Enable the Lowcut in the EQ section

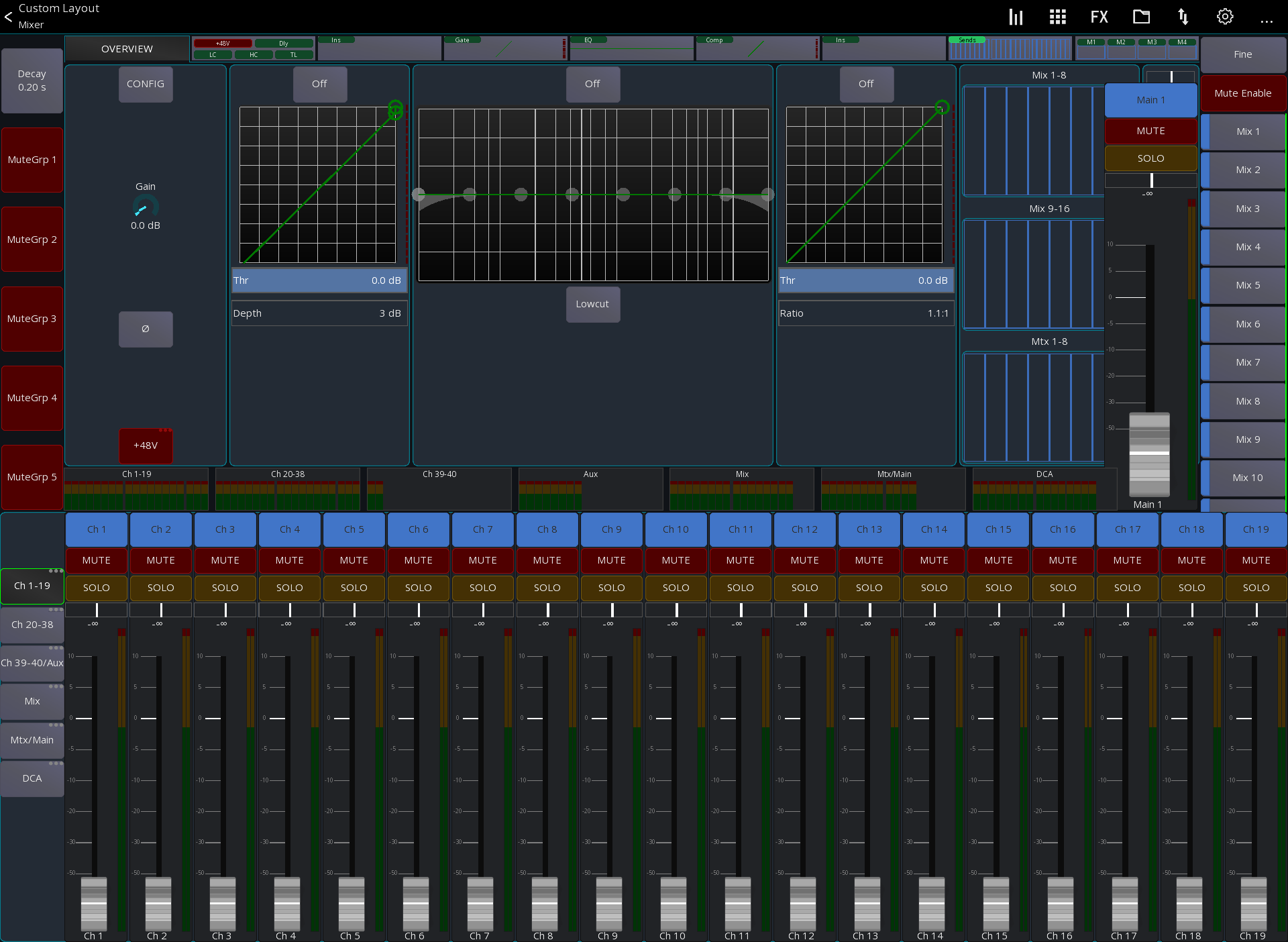[592, 304]
